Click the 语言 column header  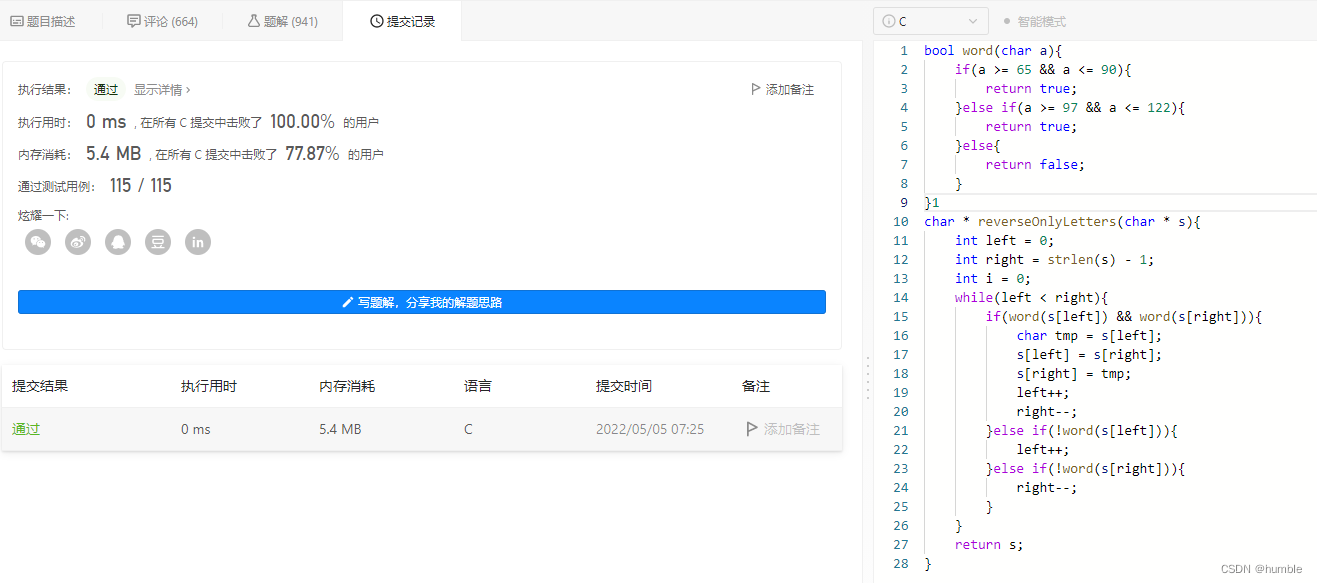click(478, 386)
